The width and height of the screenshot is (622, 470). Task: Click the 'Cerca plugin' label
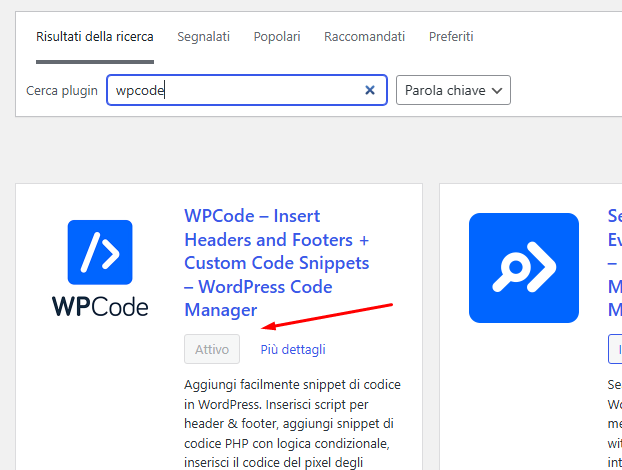pyautogui.click(x=62, y=91)
